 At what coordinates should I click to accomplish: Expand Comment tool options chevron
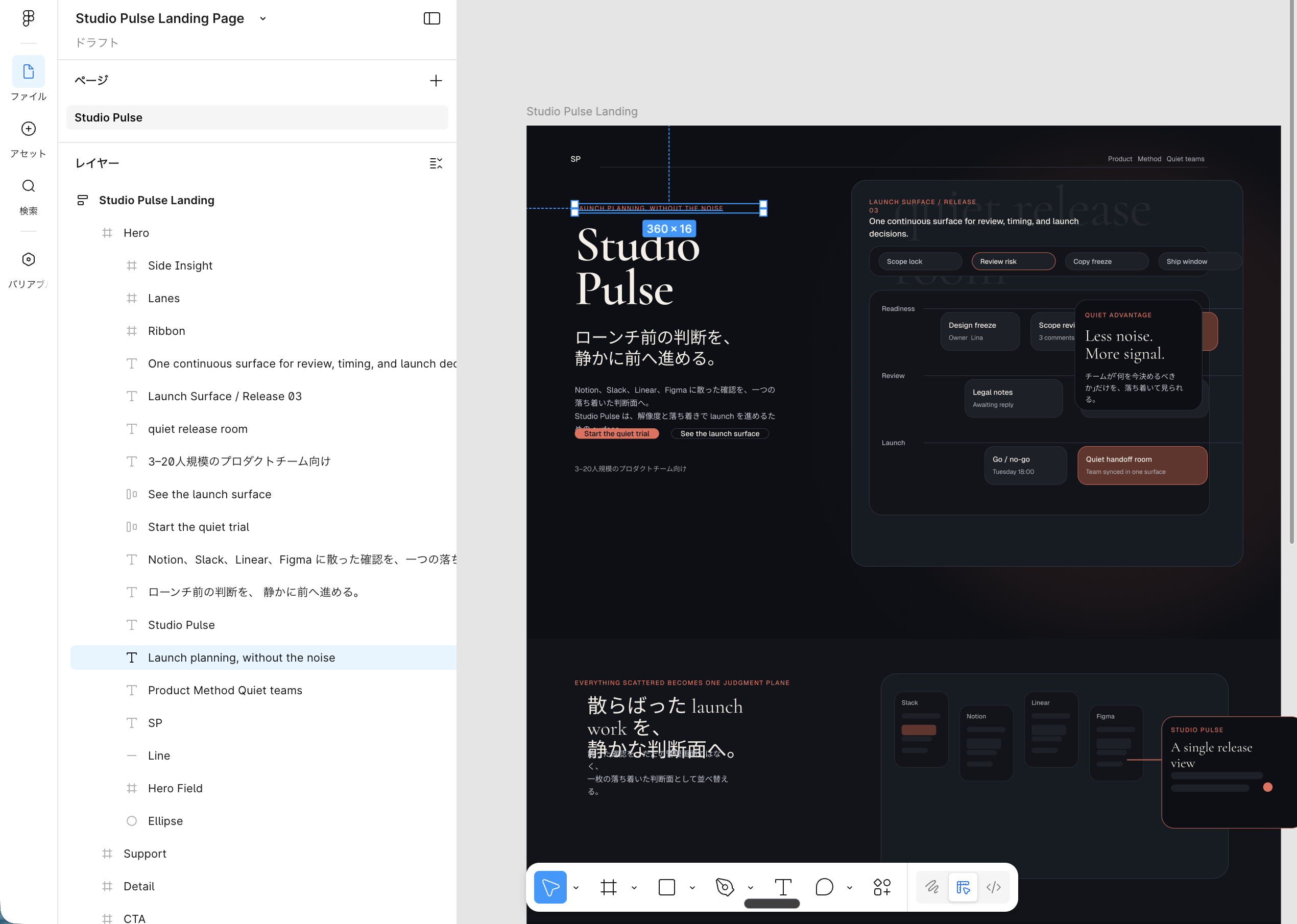coord(850,888)
